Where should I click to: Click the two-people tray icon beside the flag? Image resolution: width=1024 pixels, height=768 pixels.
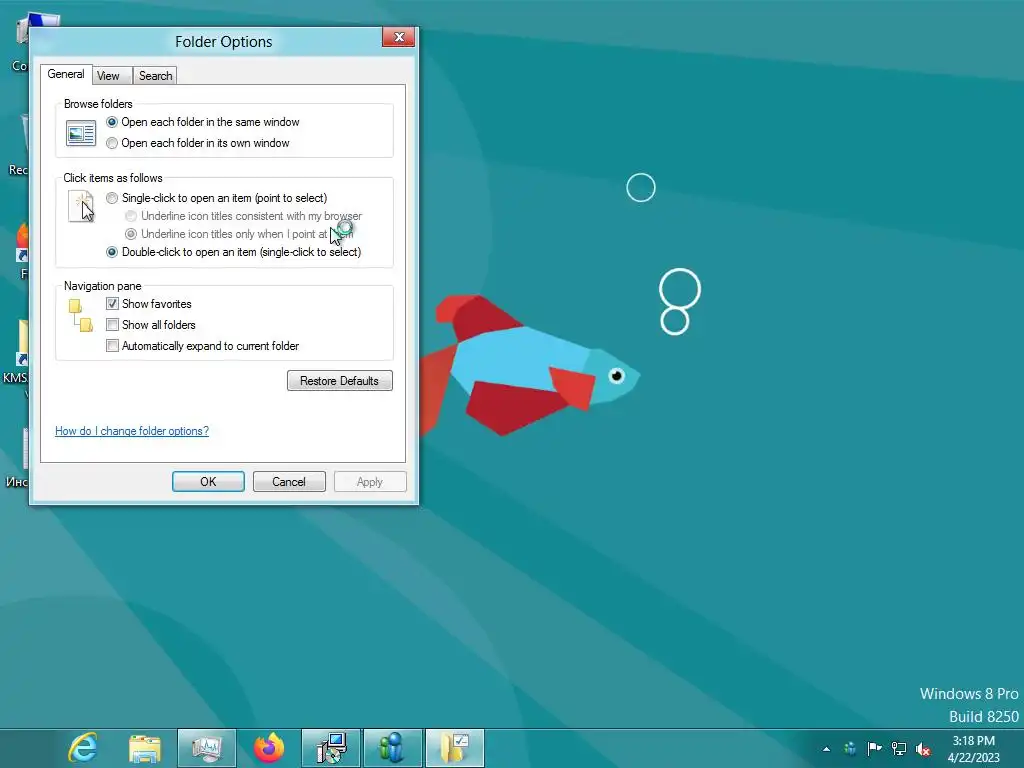point(850,748)
